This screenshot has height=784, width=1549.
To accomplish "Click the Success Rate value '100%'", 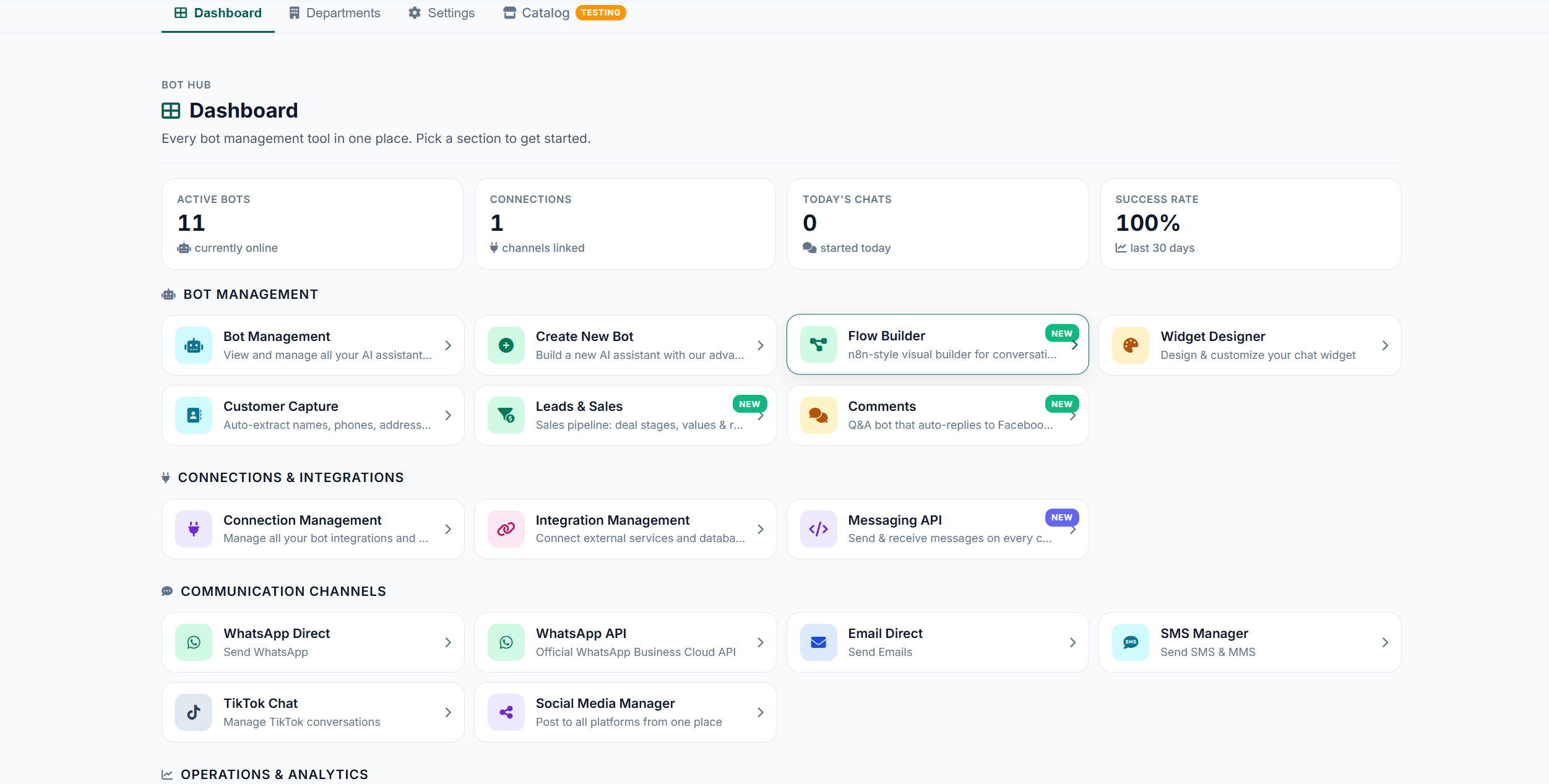I will click(1147, 223).
